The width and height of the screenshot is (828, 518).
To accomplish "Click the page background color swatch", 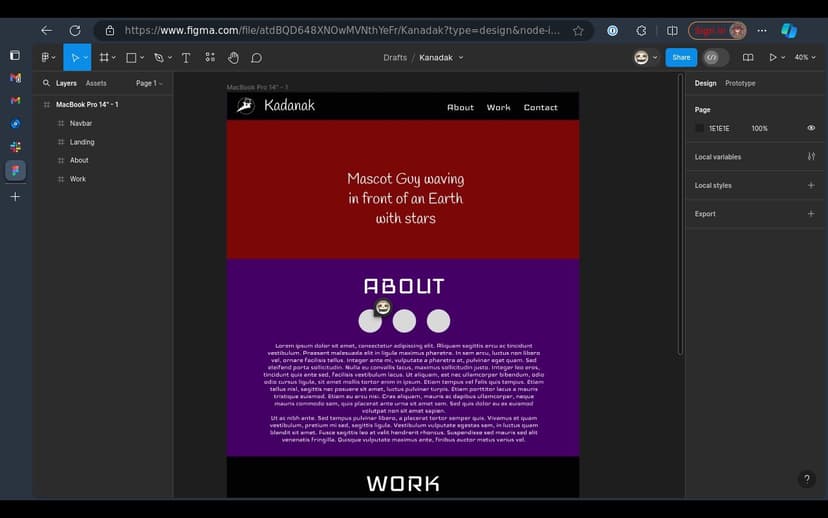I will (700, 129).
